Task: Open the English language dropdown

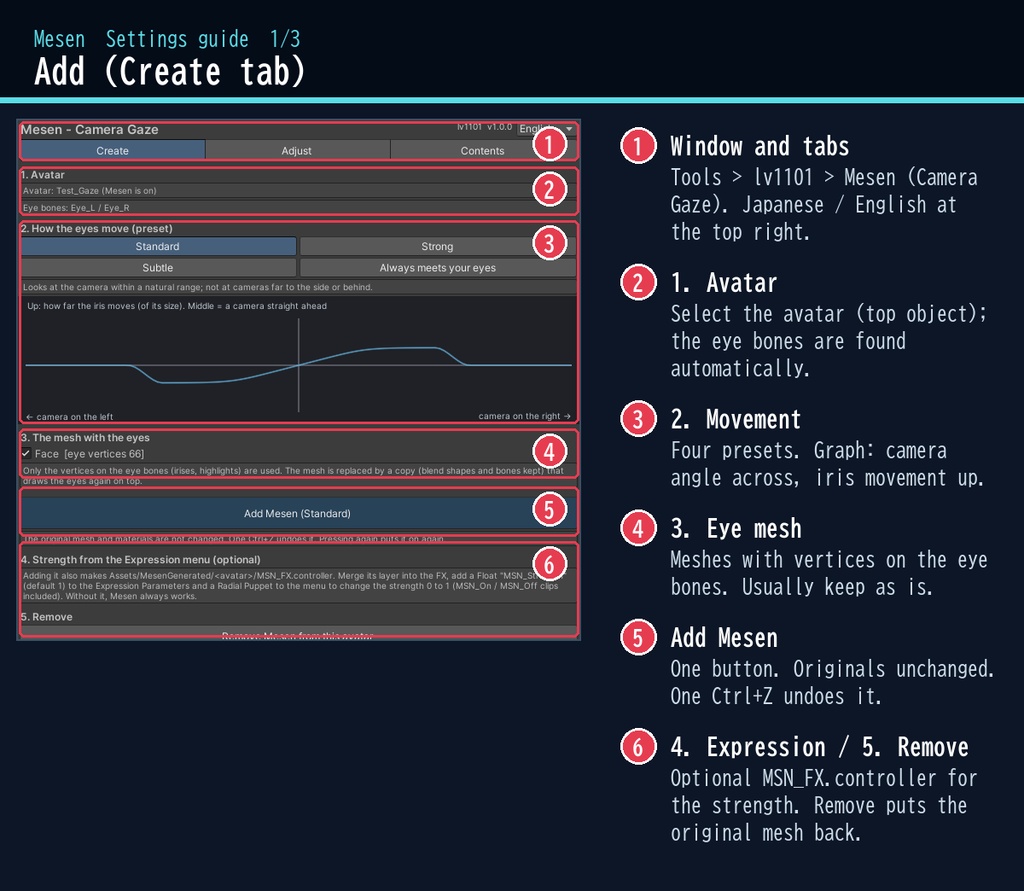Action: coord(546,129)
